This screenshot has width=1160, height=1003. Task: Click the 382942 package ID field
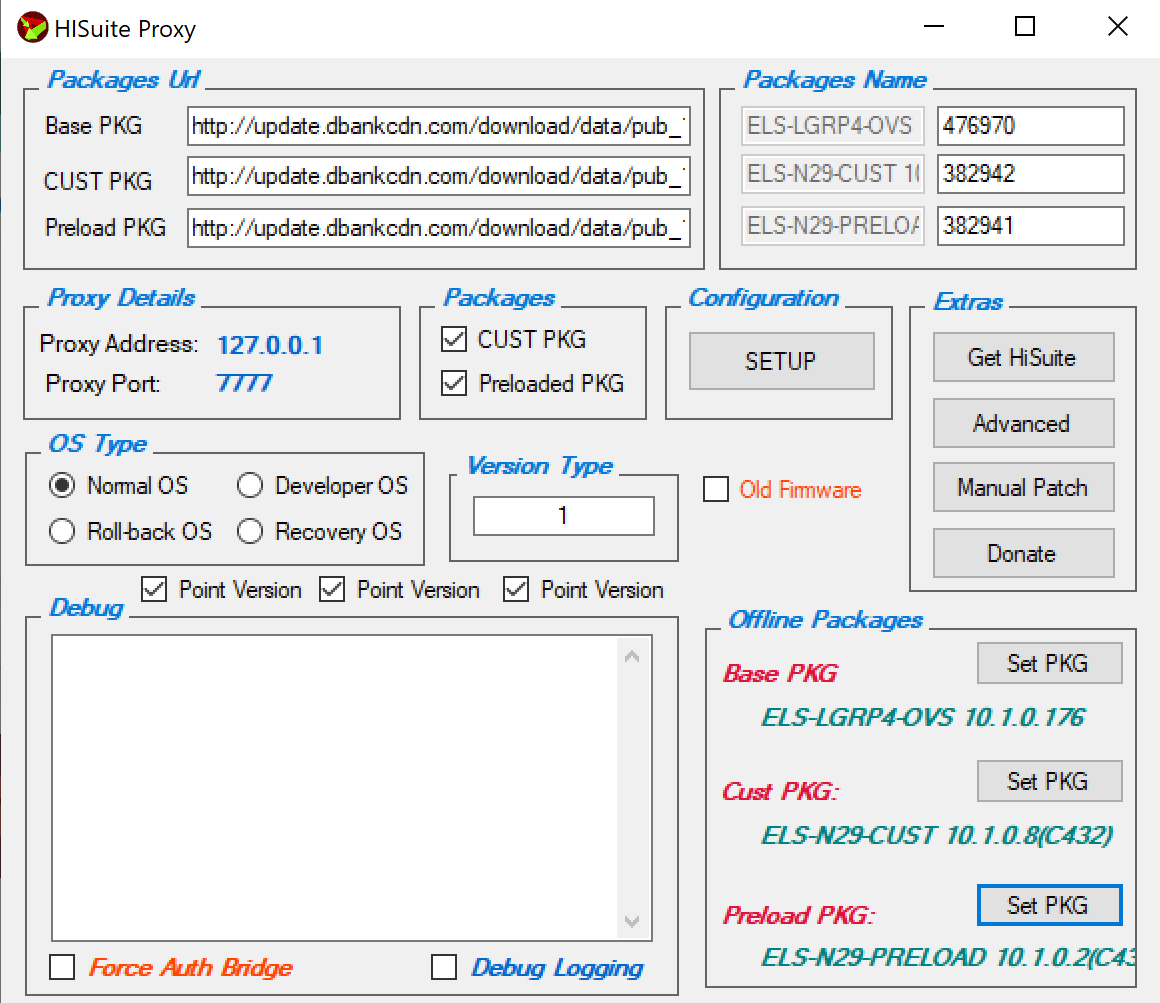click(1031, 174)
